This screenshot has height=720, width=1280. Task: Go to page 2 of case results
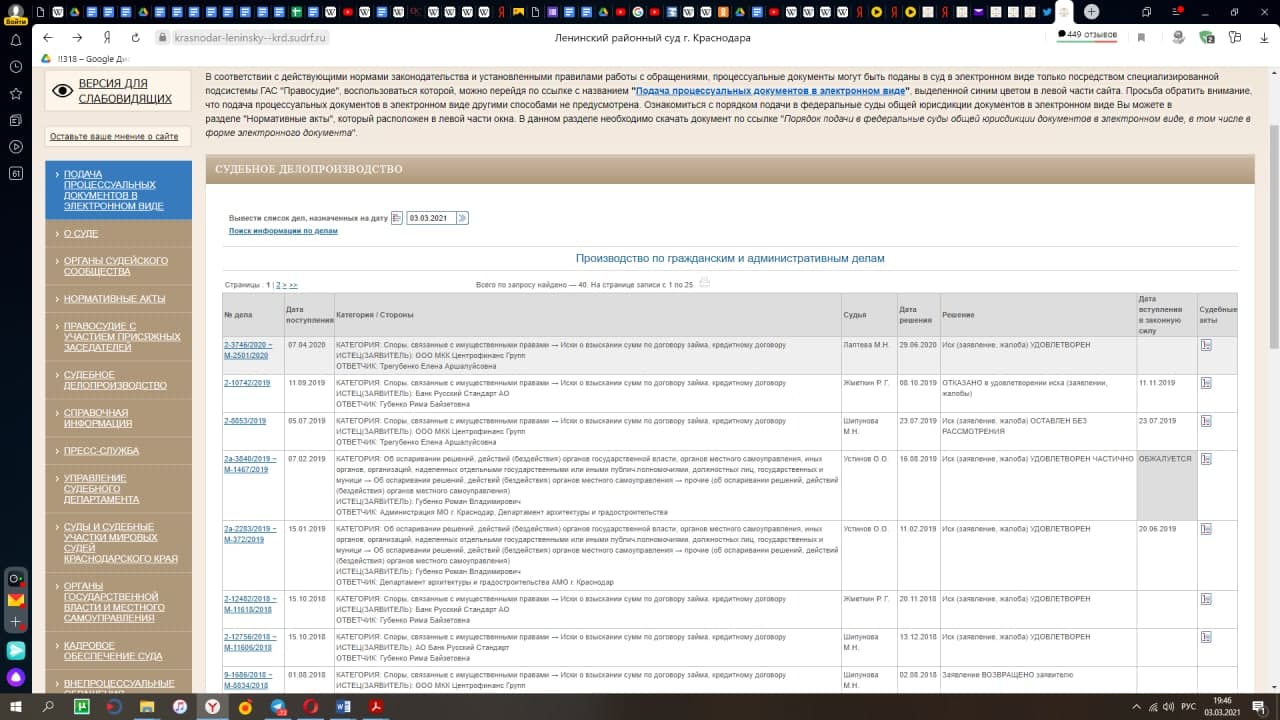point(278,285)
